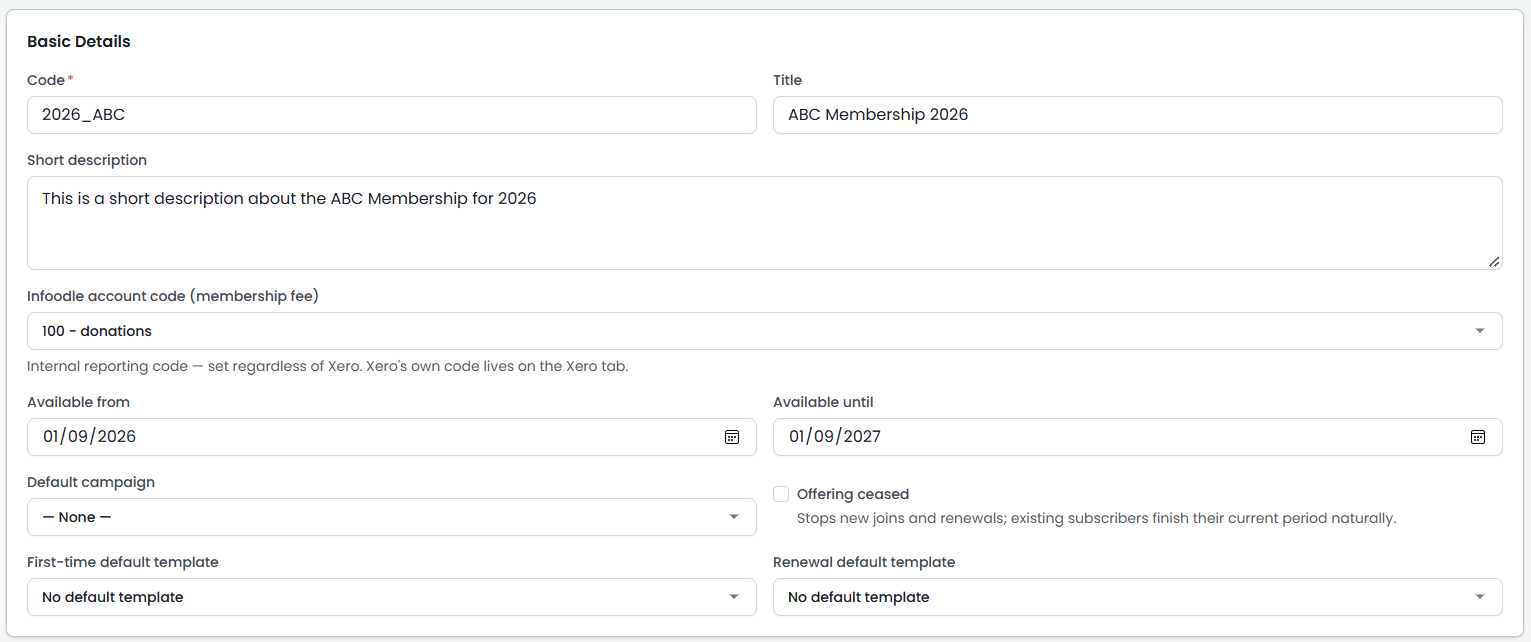Screen dimensions: 1531x642
Task: Select the Available from date 01/09/2026
Action: [x=391, y=437]
